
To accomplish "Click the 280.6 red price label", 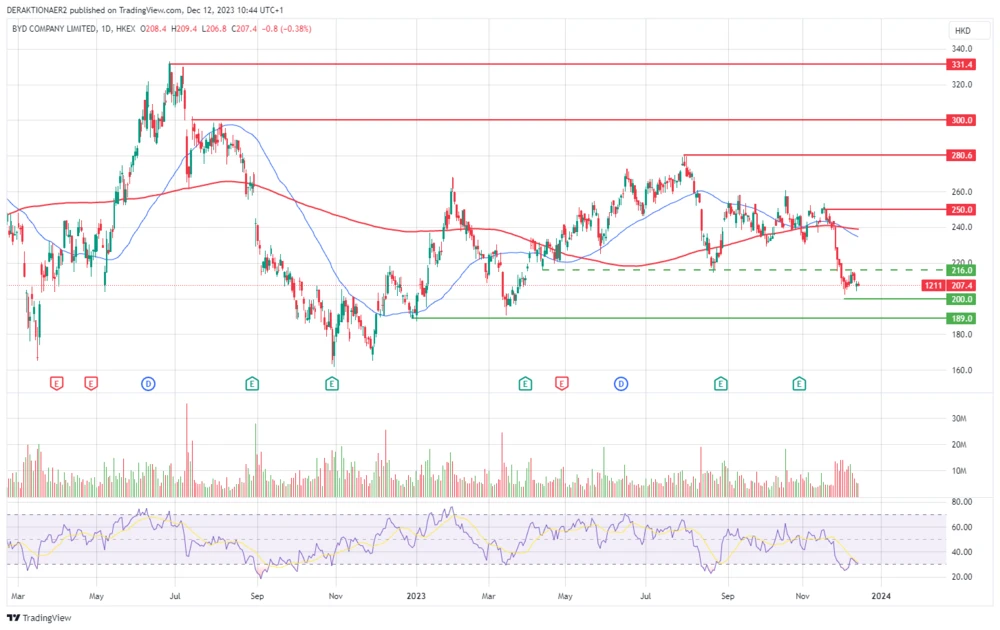I will [961, 156].
